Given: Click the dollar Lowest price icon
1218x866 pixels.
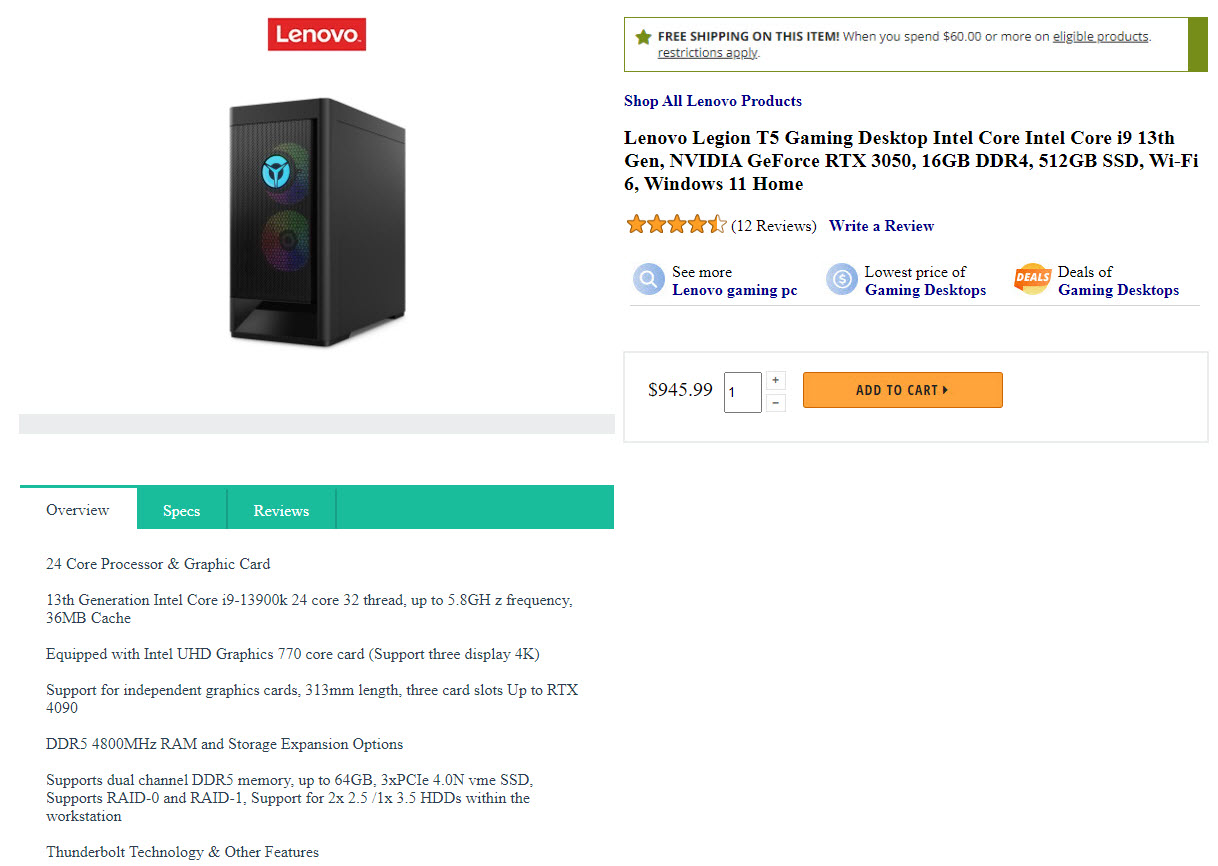Looking at the screenshot, I should [842, 279].
